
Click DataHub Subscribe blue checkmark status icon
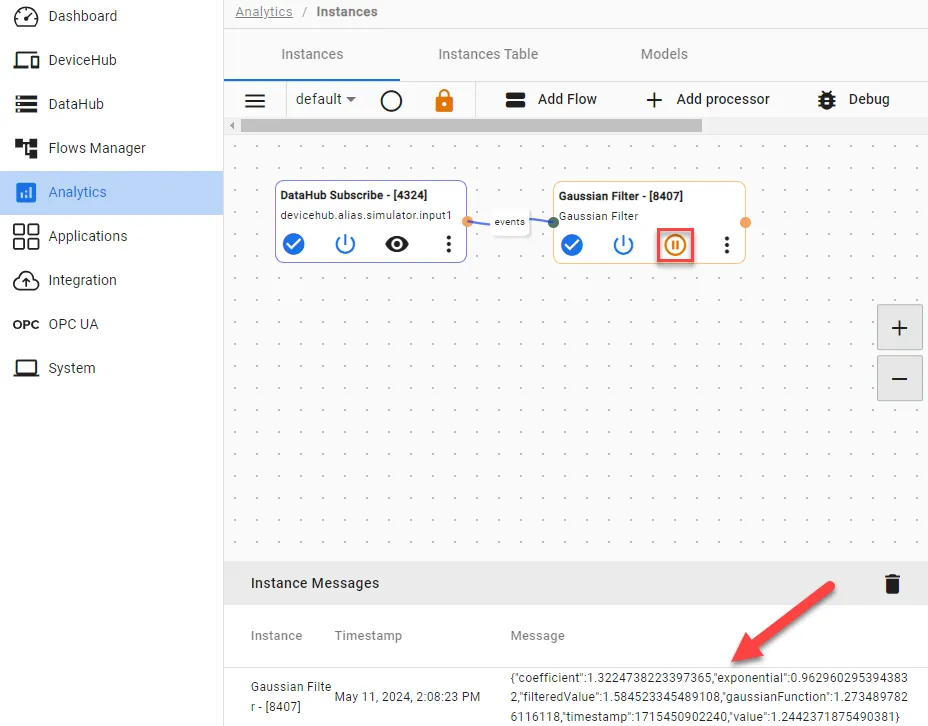pyautogui.click(x=294, y=244)
